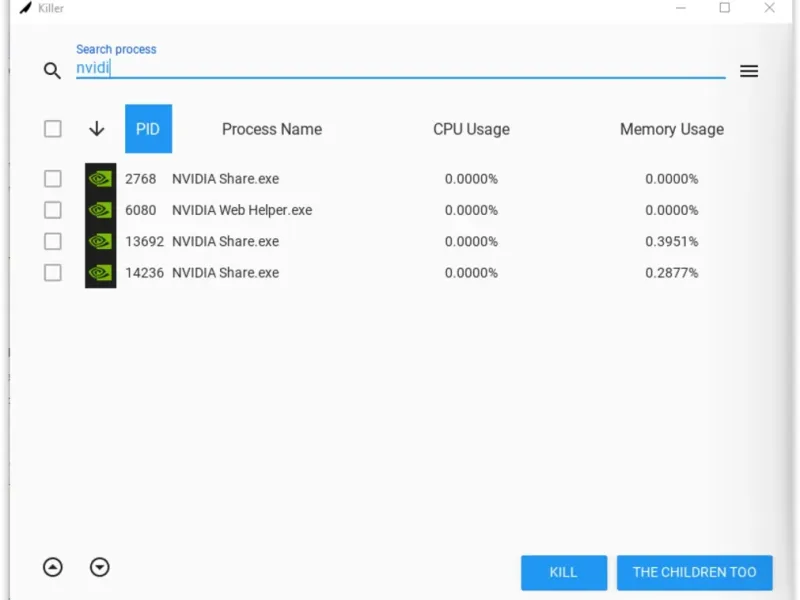
Task: Sort by the CPU Usage column
Action: click(x=471, y=129)
